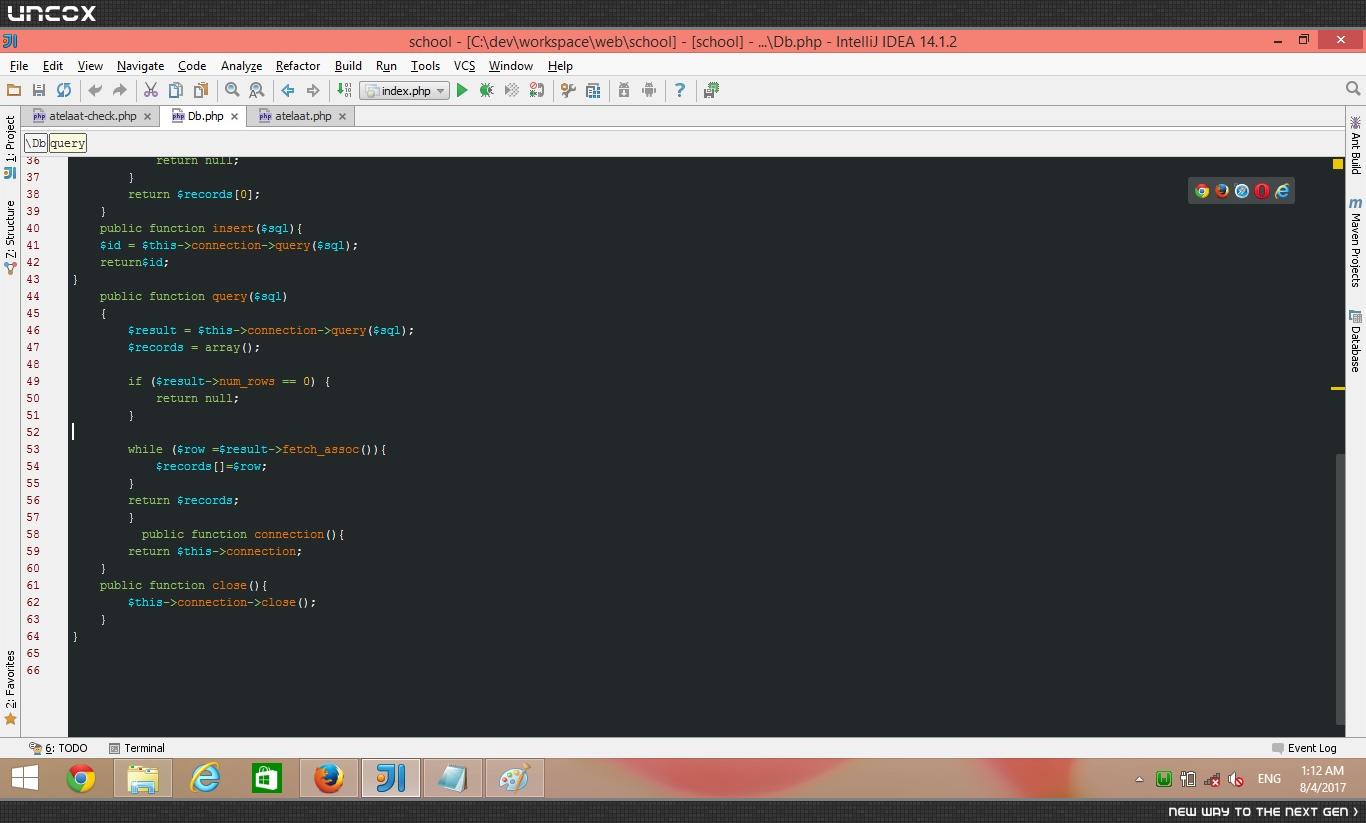Click the yellow inspection indicator square
This screenshot has width=1366, height=823.
tap(1338, 164)
